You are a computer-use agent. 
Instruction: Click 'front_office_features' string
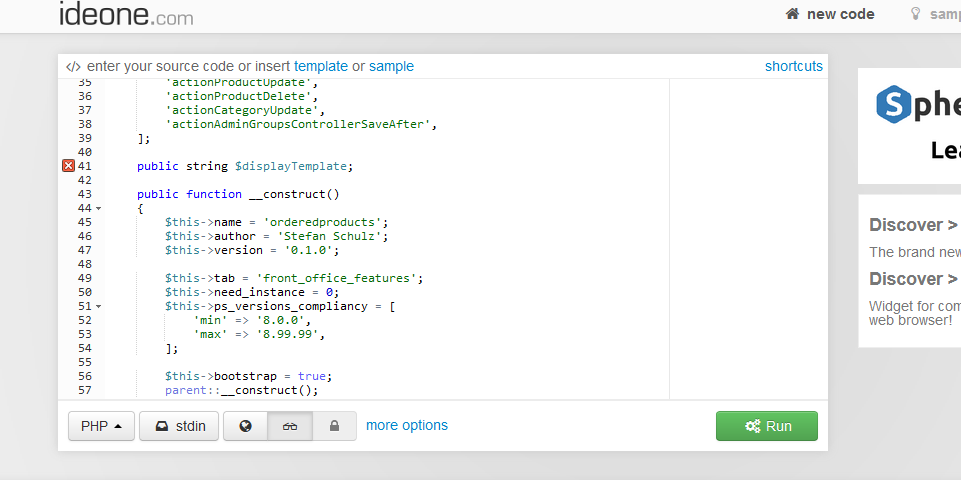[x=336, y=278]
